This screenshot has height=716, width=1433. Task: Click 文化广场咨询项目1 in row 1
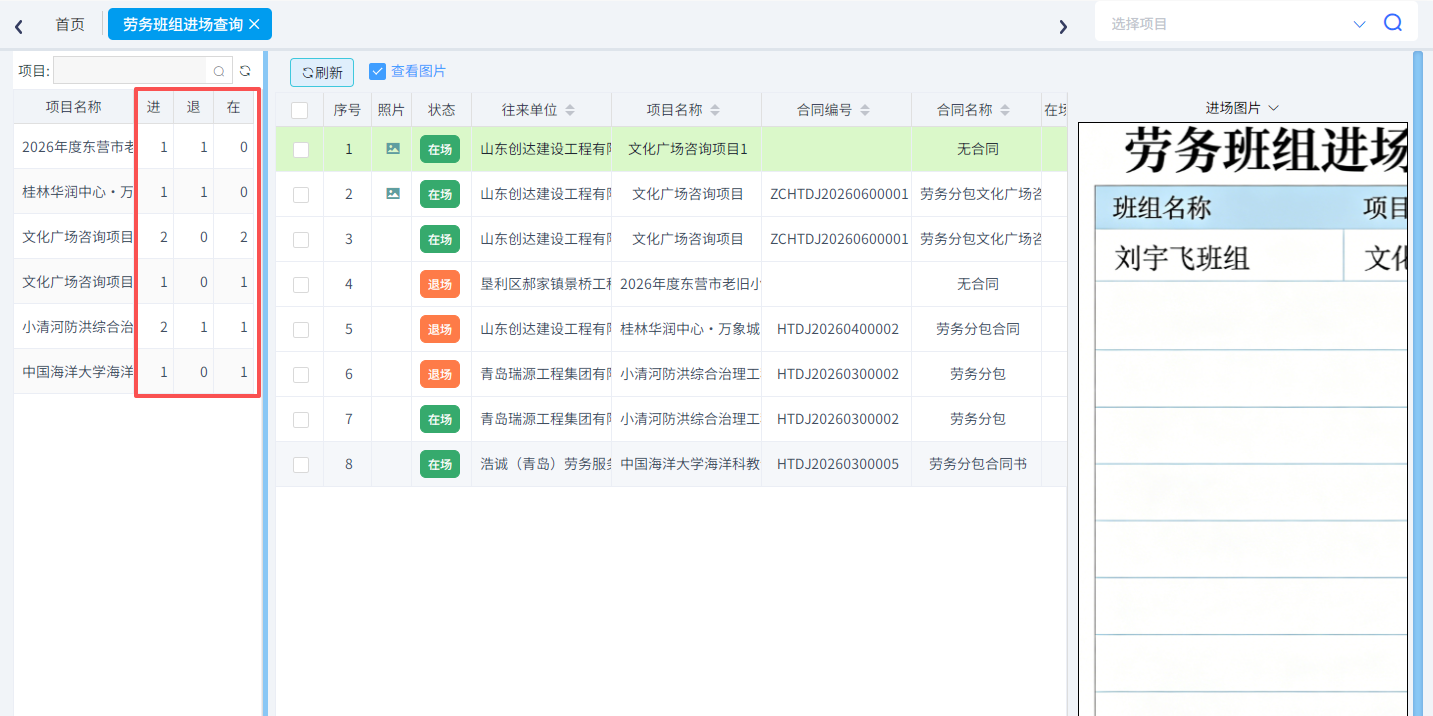[x=688, y=149]
